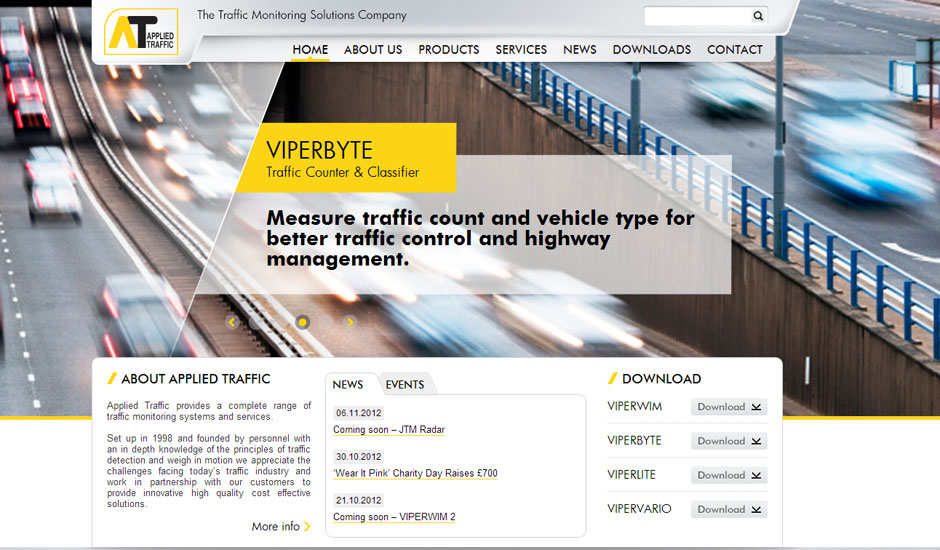Click the 30.10.2012 news date
Viewport: 940px width, 550px height.
[358, 457]
